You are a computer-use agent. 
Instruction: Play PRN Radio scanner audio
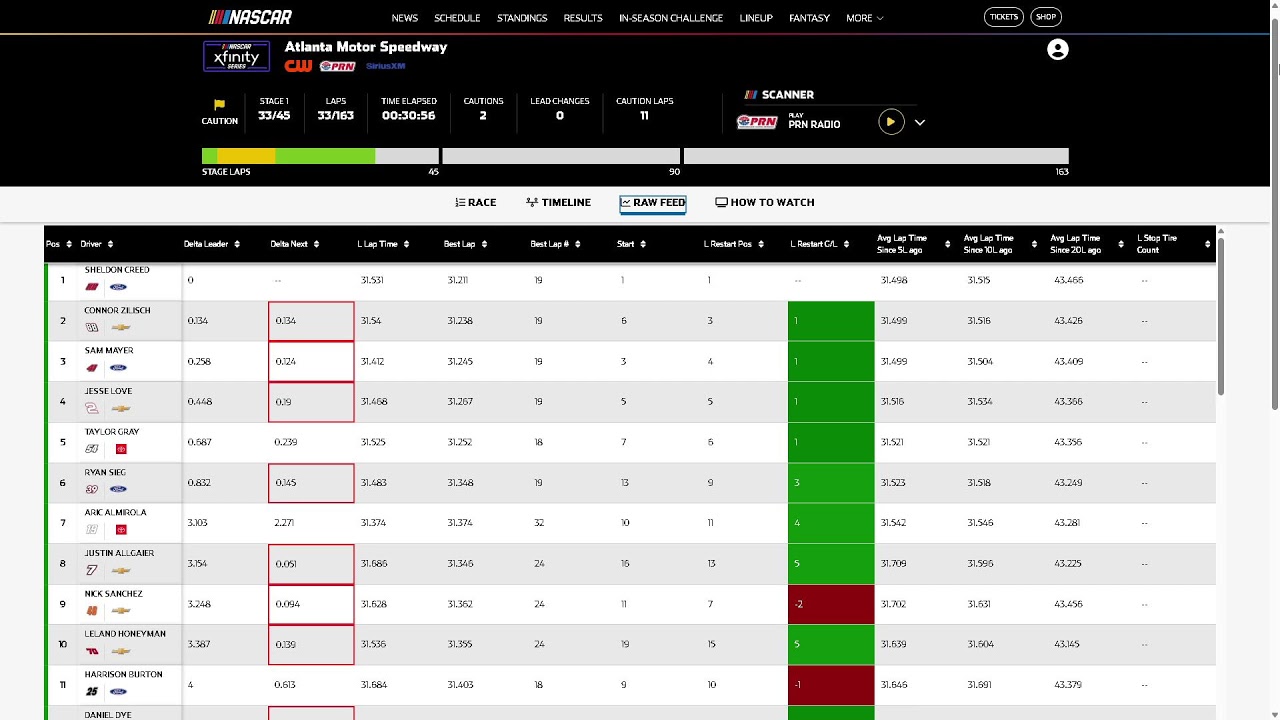click(891, 122)
